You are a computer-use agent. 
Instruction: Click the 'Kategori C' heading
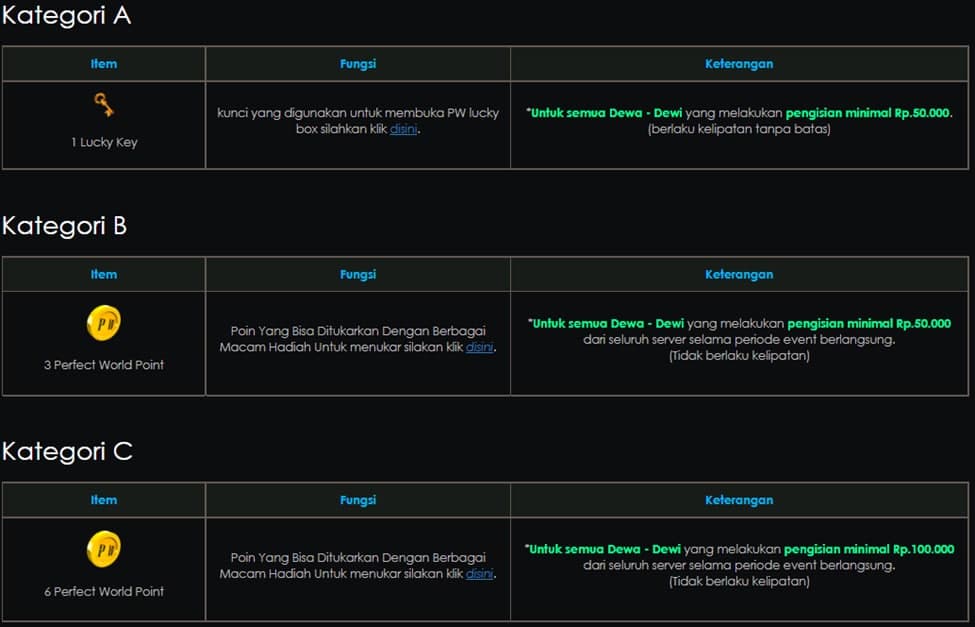[x=67, y=452]
